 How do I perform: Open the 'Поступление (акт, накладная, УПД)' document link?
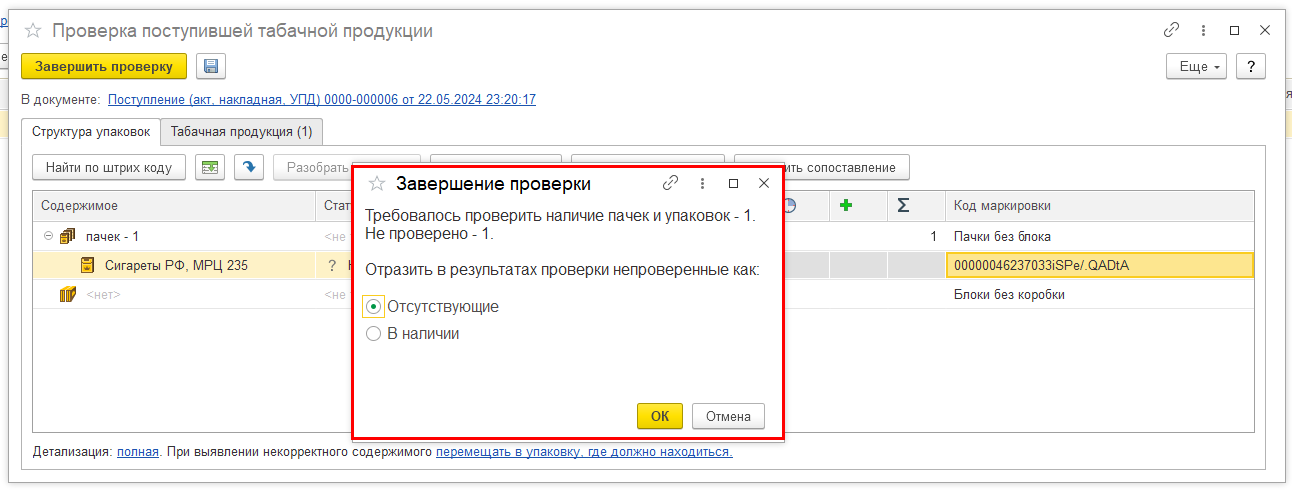(x=321, y=100)
